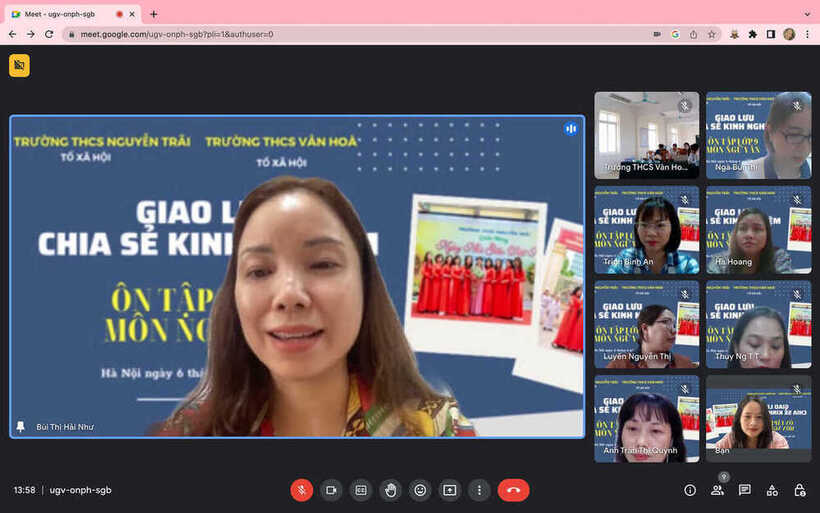Click the yellow icon above the main video
This screenshot has height=513, width=820.
[19, 65]
